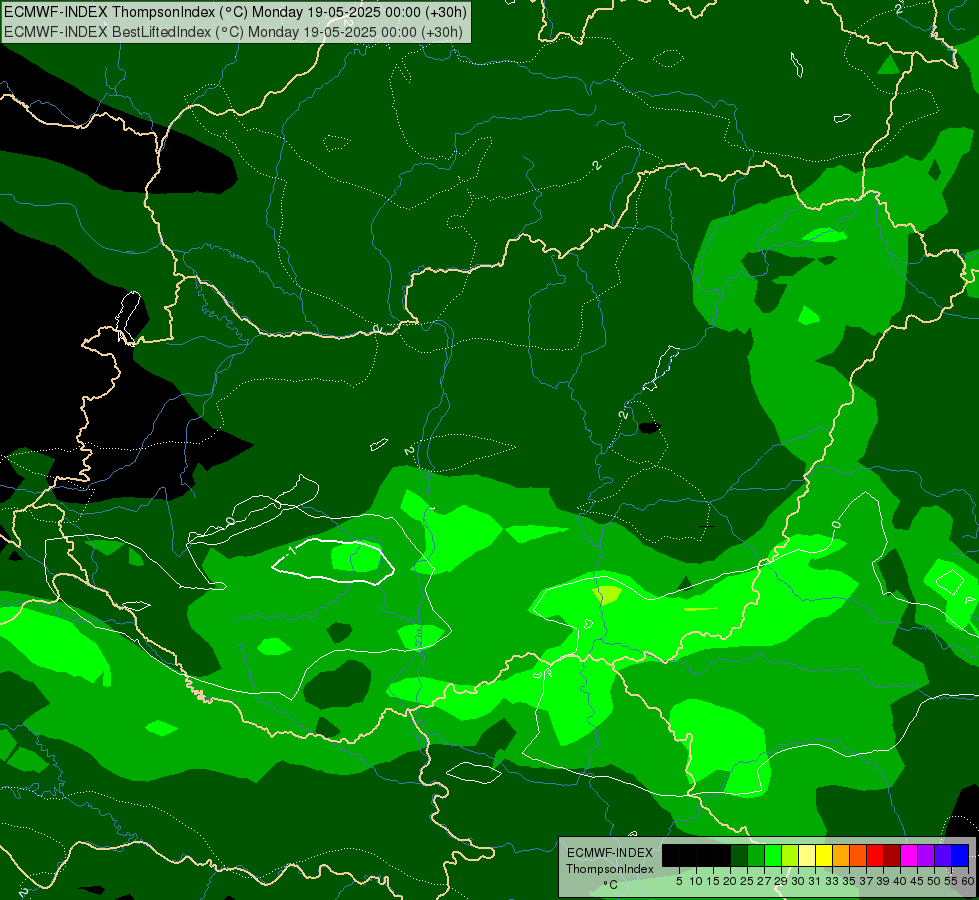
Task: Click the 'ThompsonIndex' label in the legend
Action: [x=609, y=869]
